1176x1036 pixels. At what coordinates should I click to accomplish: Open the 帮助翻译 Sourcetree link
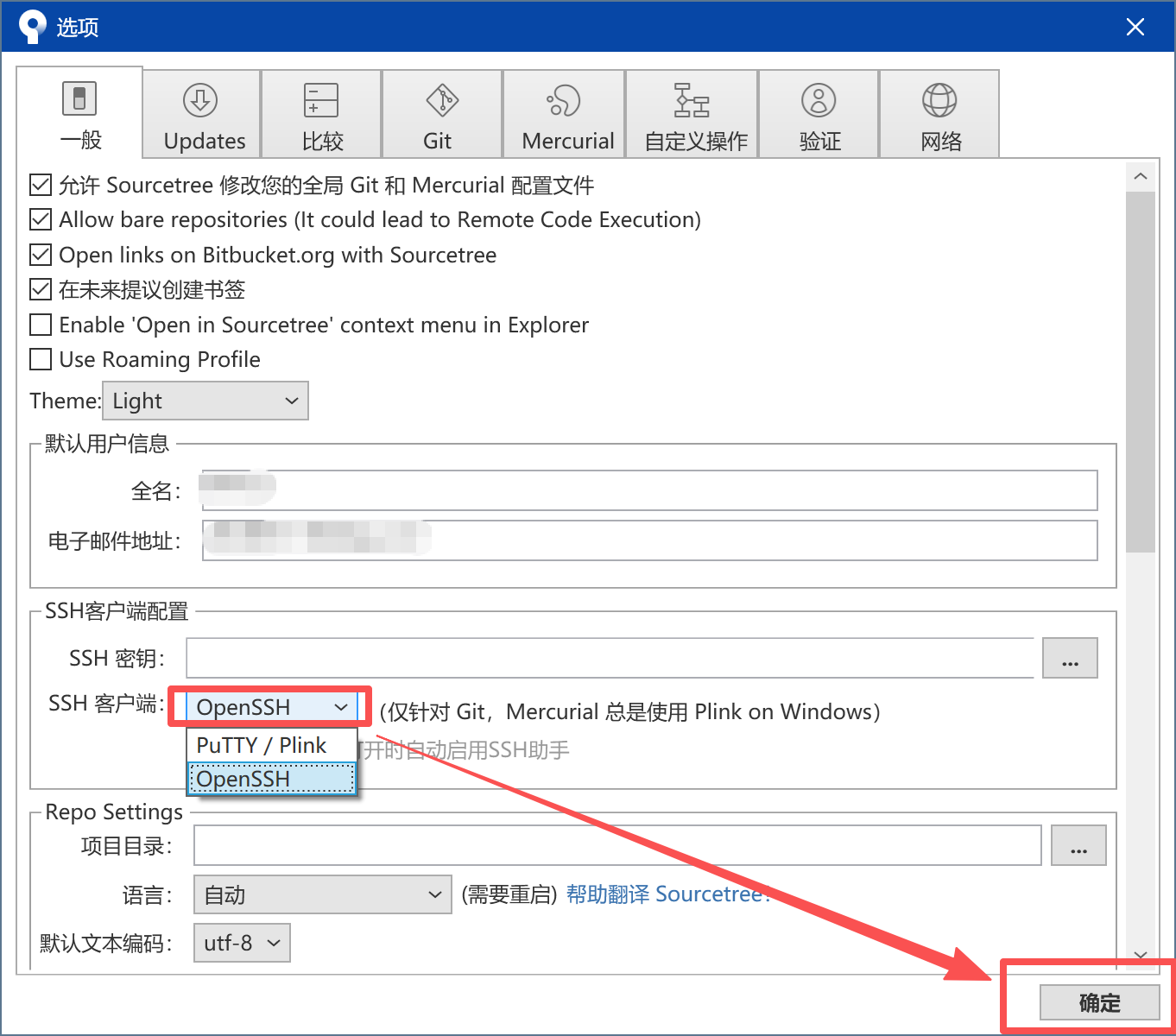(667, 894)
